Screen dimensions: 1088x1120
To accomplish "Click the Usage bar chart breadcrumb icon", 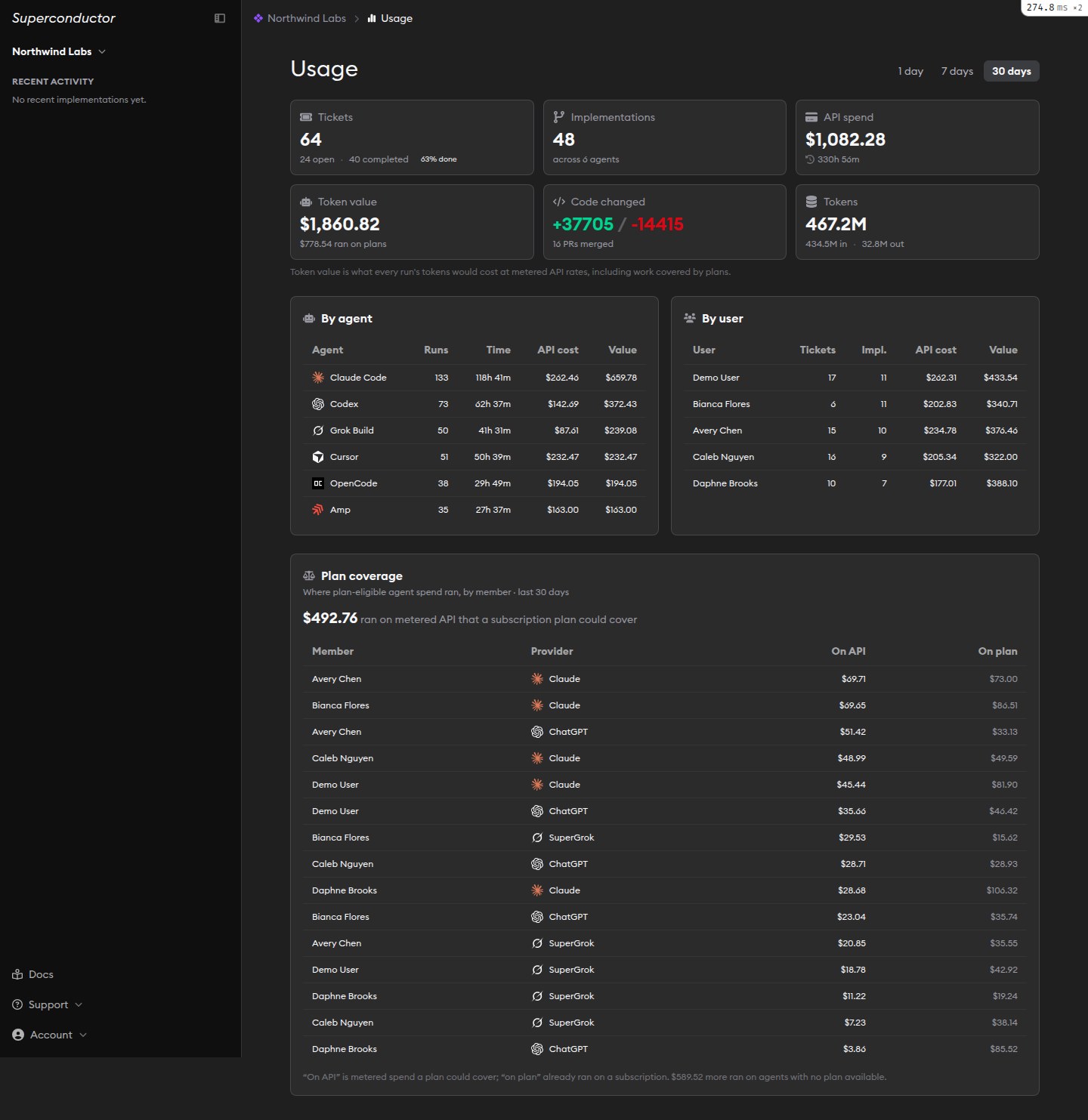I will (372, 18).
